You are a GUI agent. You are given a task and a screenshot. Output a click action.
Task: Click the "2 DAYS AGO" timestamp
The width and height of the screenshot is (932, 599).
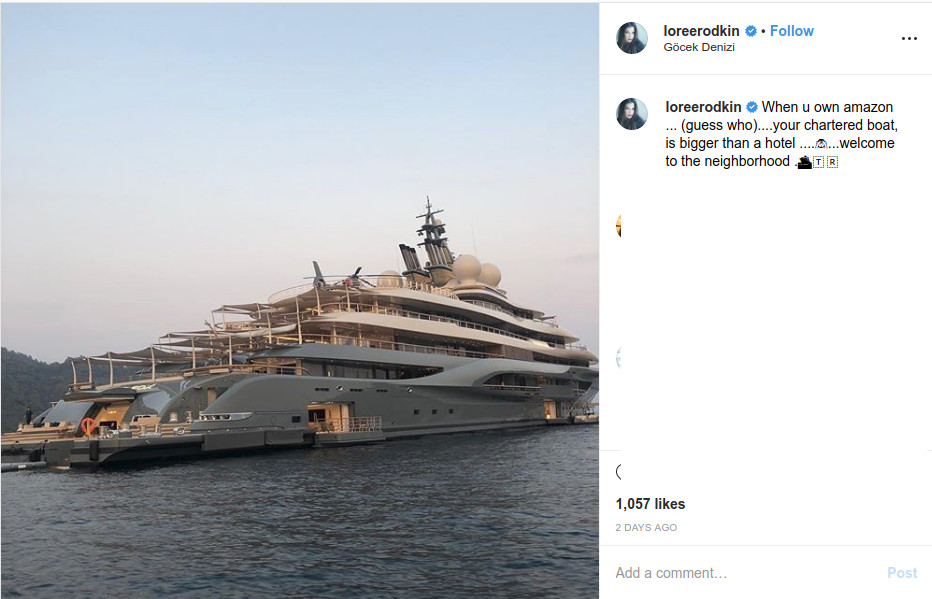coord(646,527)
